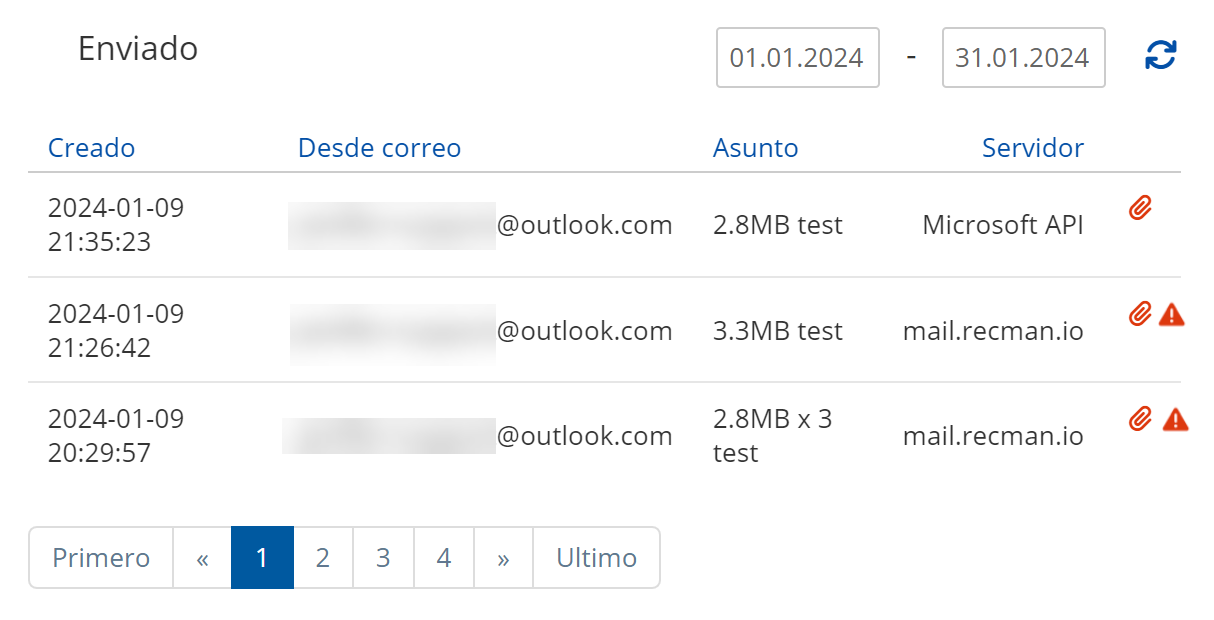Click paperclip icon on 3.3MB test row
This screenshot has width=1214, height=620.
[1140, 314]
